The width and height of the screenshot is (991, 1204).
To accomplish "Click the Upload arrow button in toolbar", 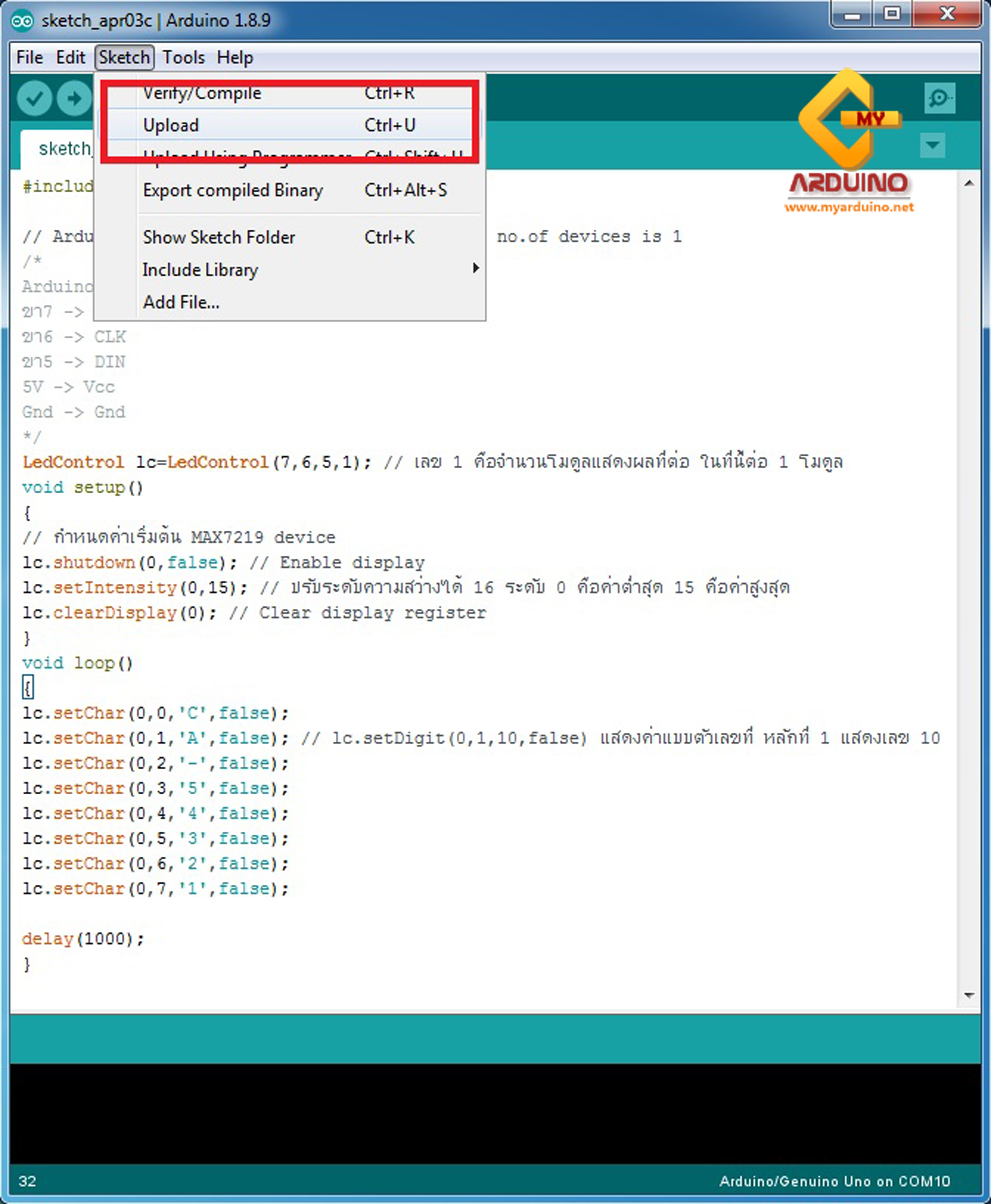I will (74, 97).
